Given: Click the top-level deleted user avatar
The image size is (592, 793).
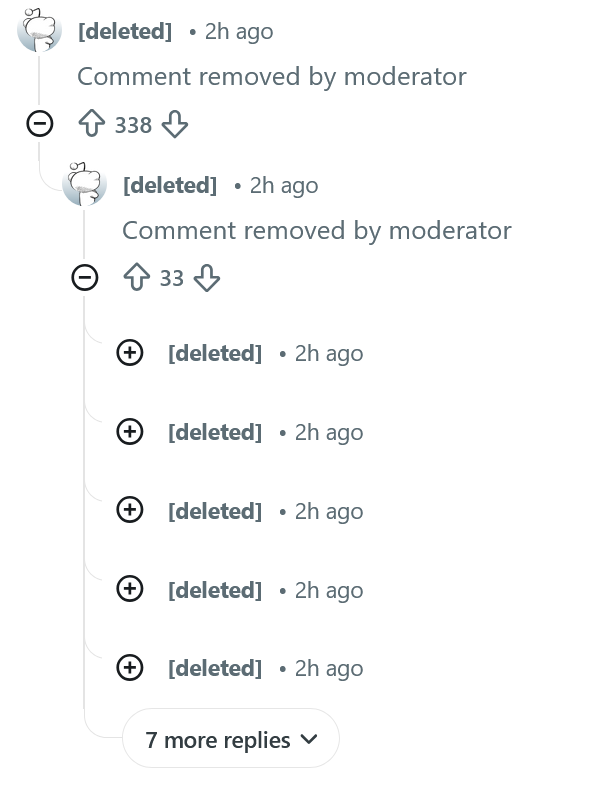Looking at the screenshot, I should 39,30.
